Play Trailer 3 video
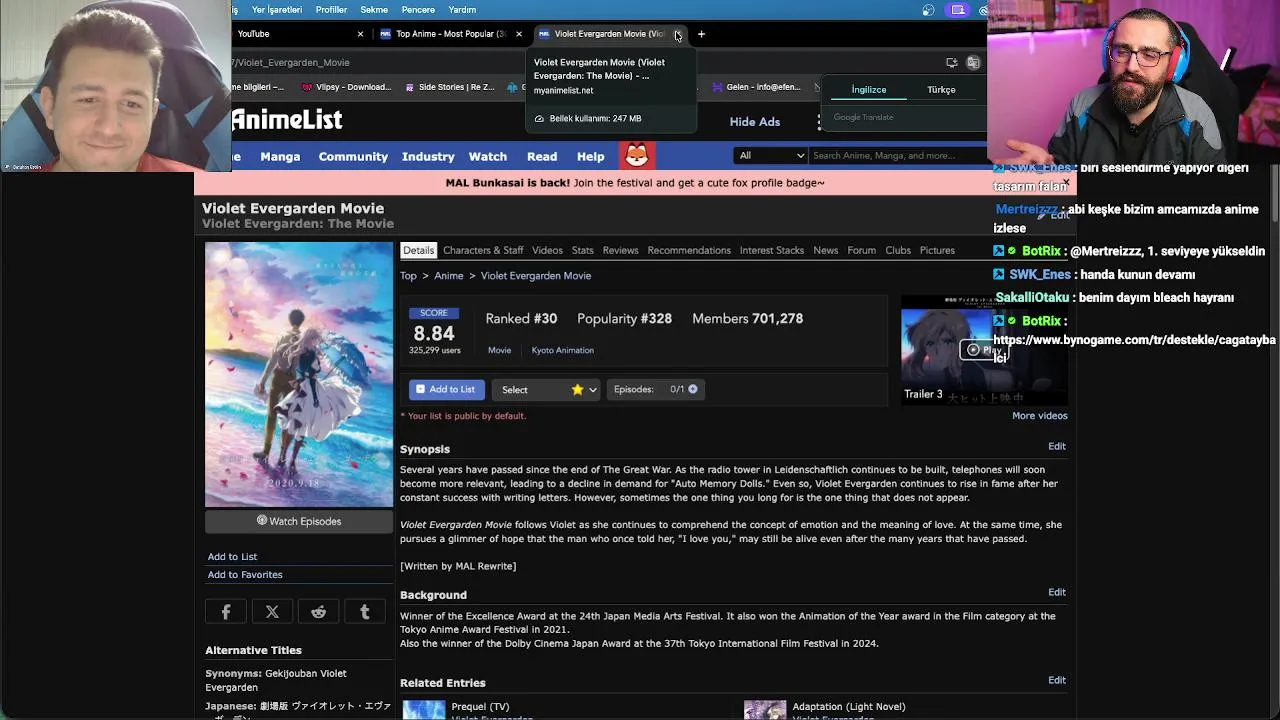The image size is (1280, 720). click(x=983, y=349)
